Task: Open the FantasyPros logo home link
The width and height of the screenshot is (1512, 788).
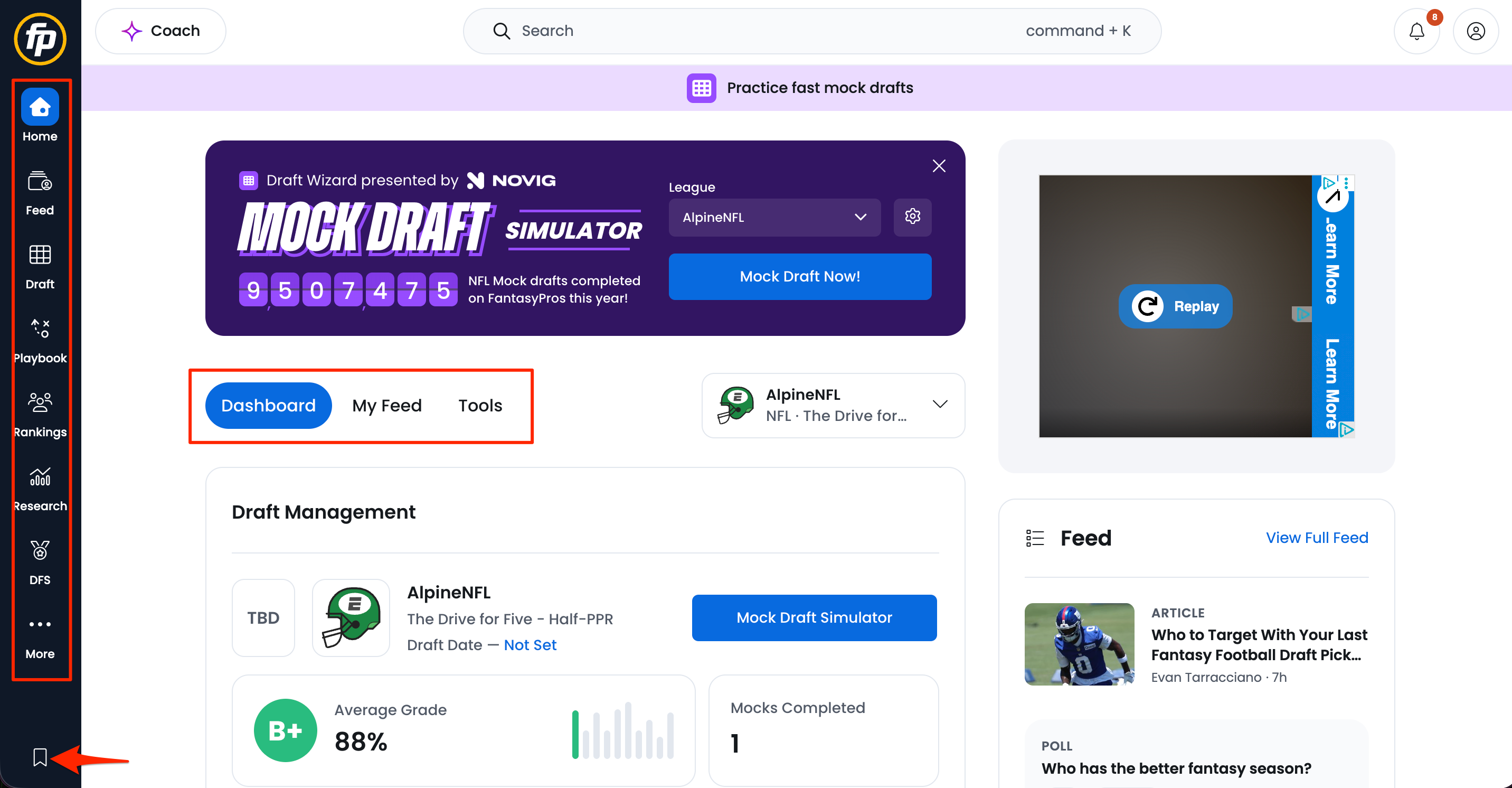Action: pos(40,39)
